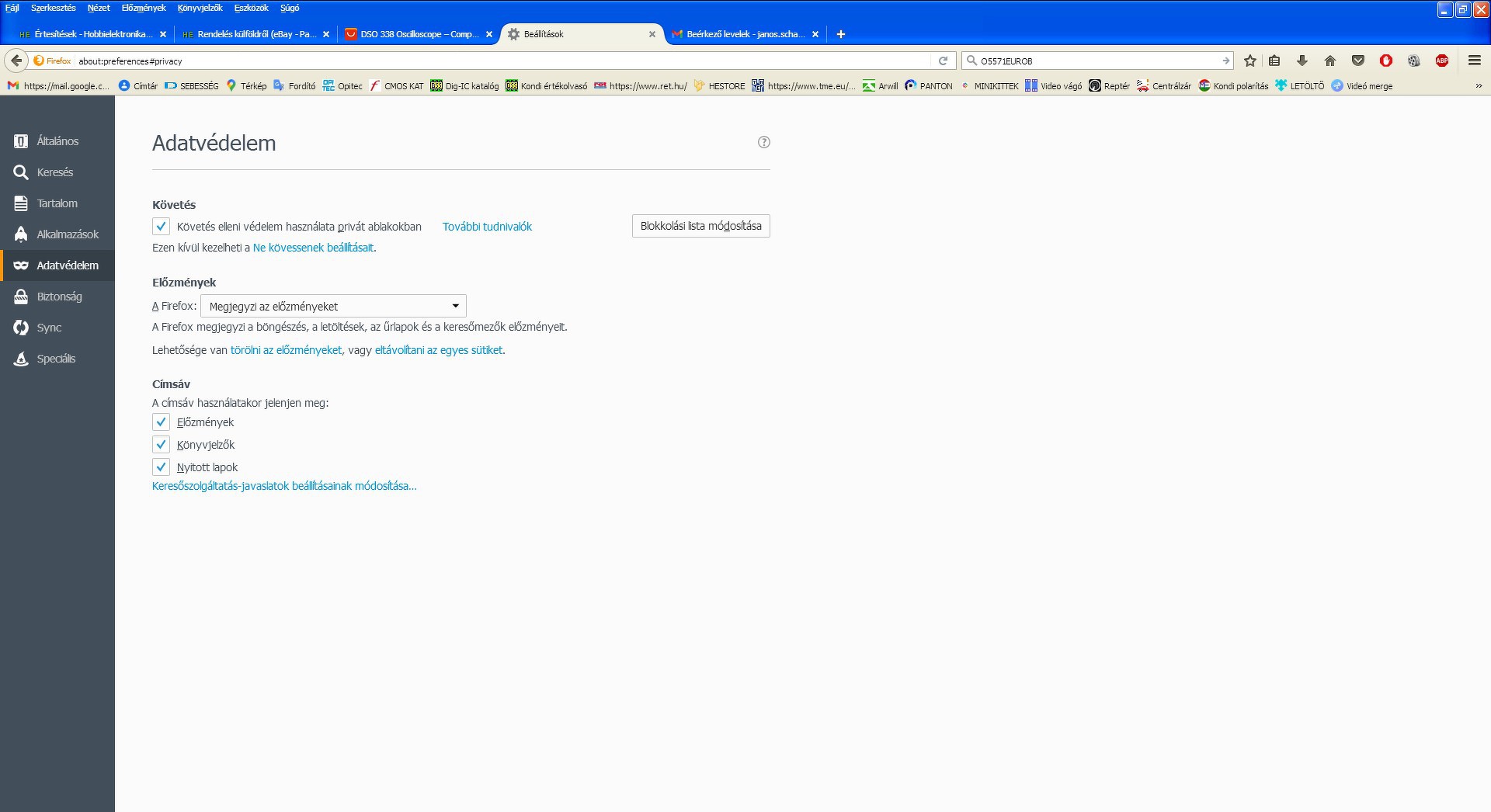Open the Súgó menu
The height and width of the screenshot is (812, 1491).
[x=290, y=8]
